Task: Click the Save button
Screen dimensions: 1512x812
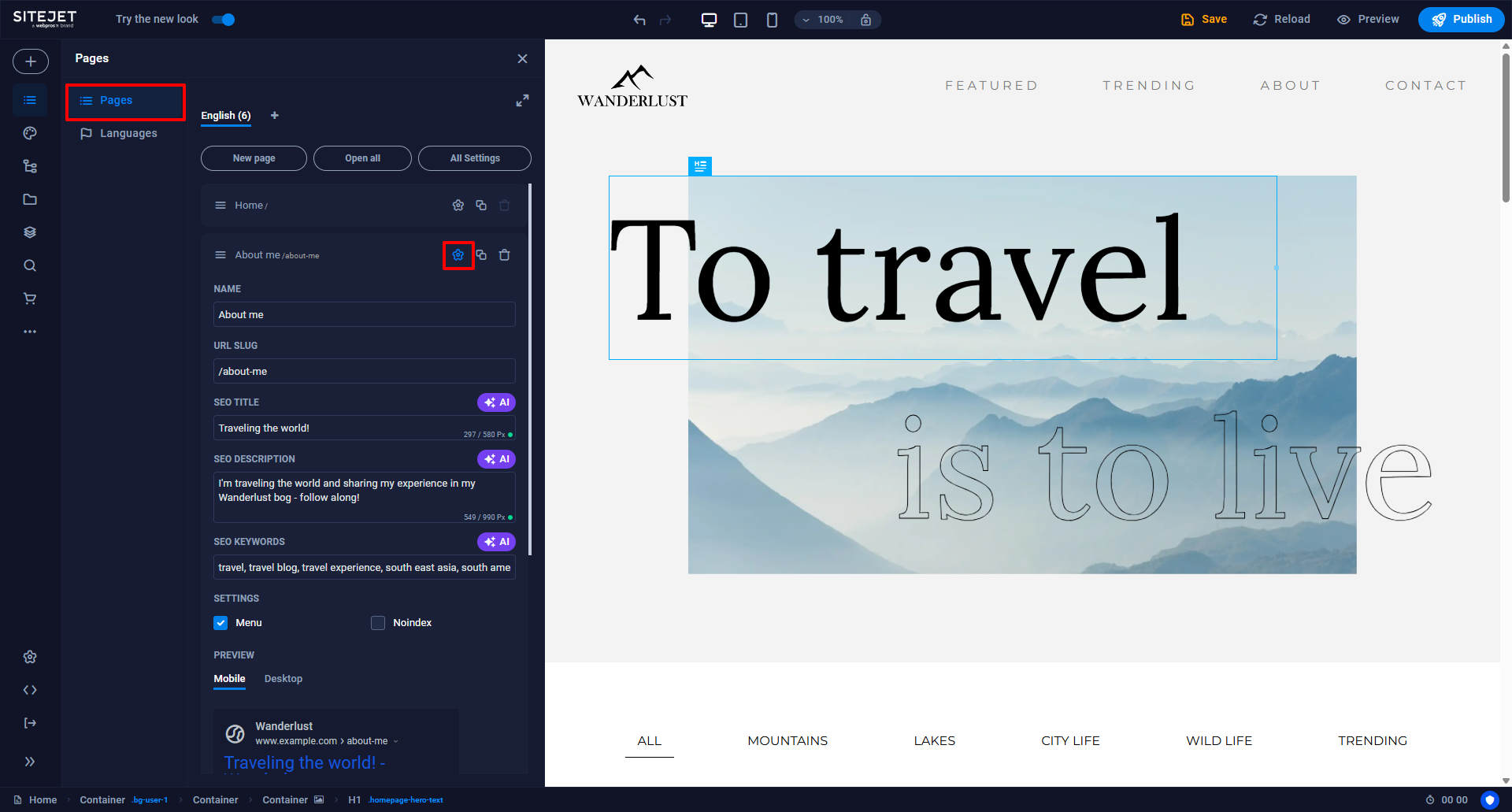Action: 1204,20
